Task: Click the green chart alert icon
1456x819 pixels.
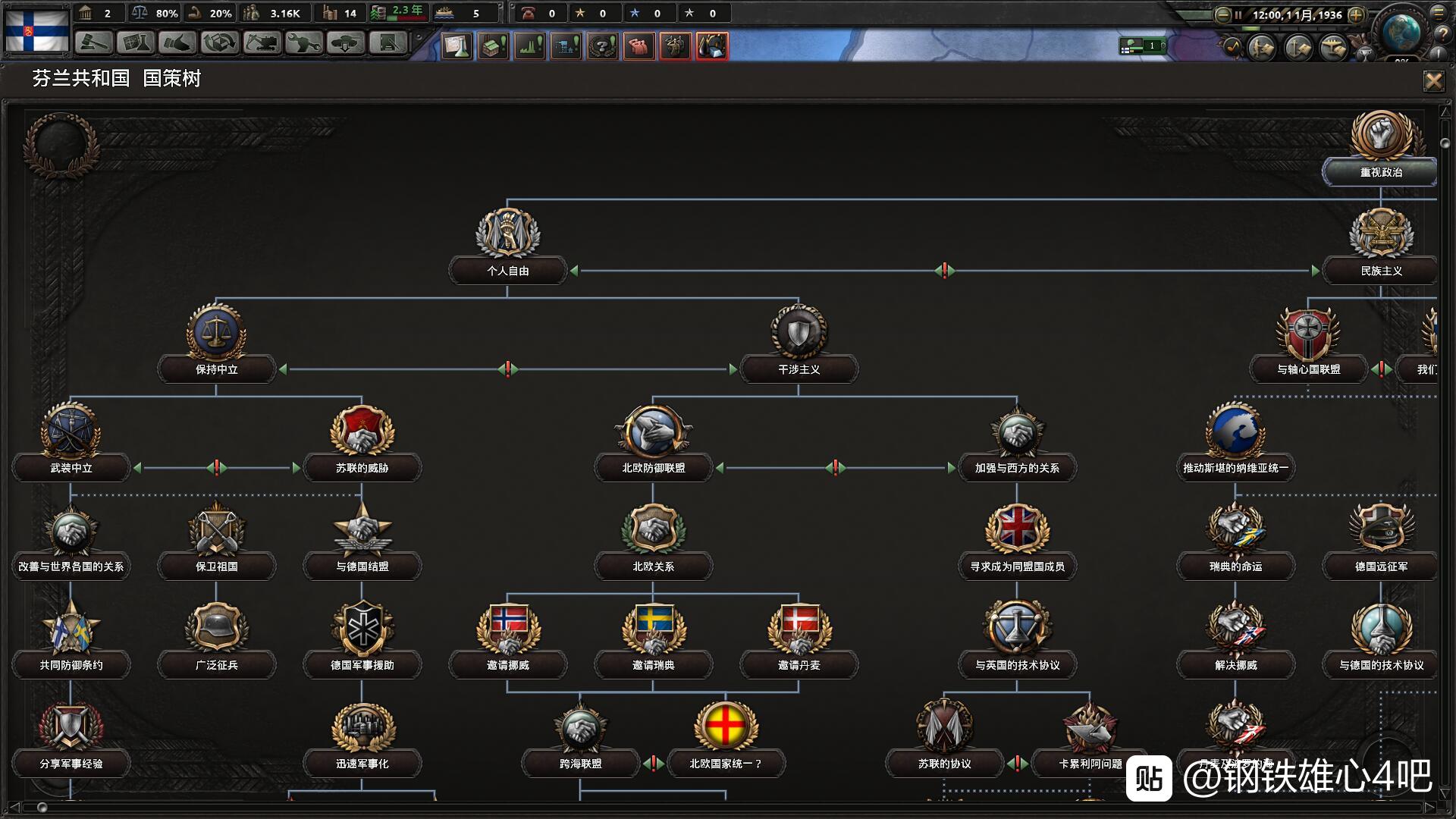Action: (530, 46)
